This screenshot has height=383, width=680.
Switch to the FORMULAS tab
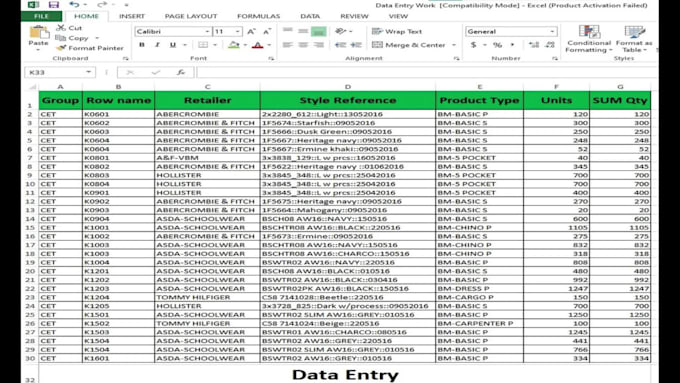(258, 16)
